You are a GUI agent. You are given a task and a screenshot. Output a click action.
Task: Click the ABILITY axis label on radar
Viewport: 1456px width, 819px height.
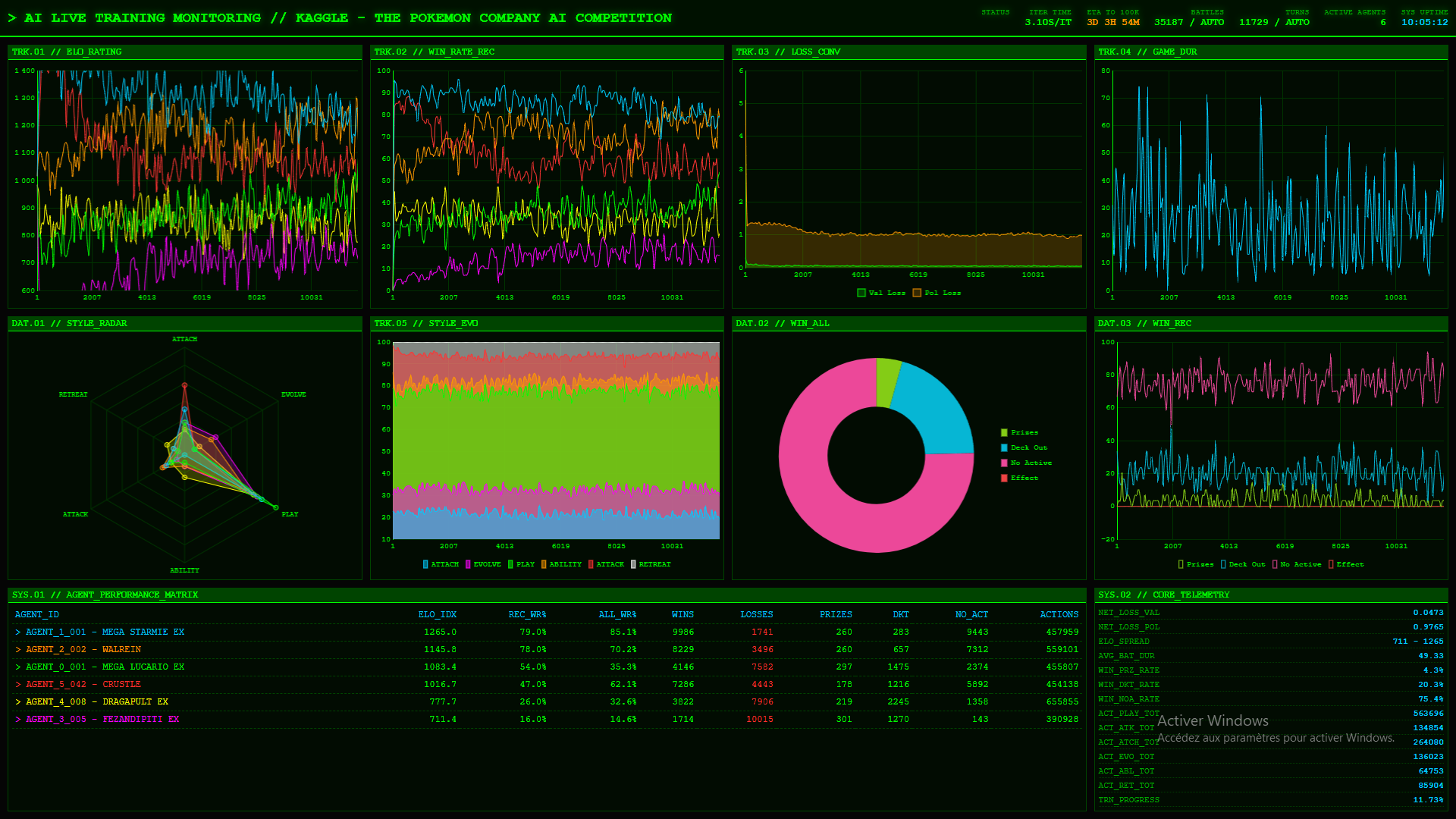point(184,570)
